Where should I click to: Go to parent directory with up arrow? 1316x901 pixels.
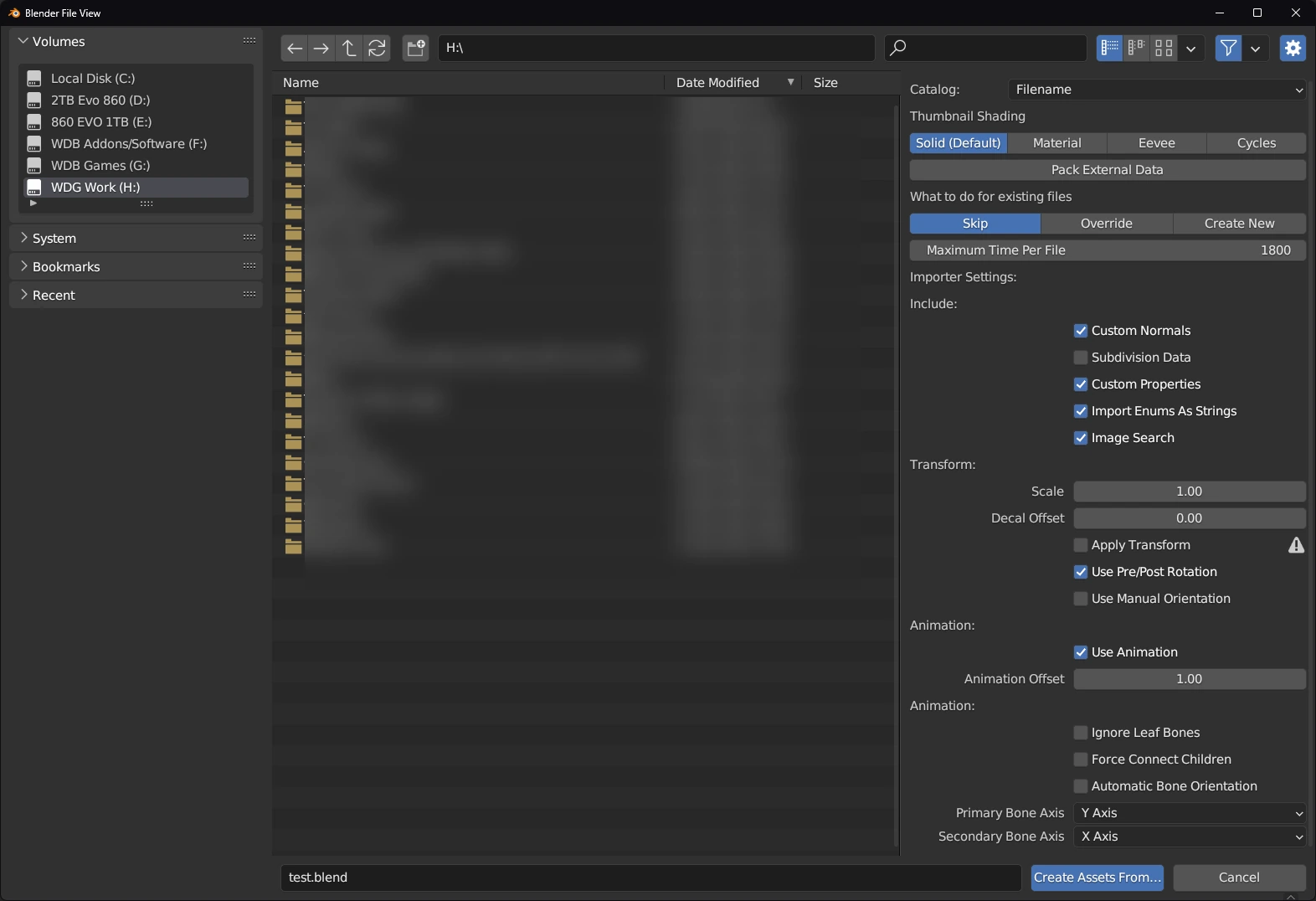[349, 49]
